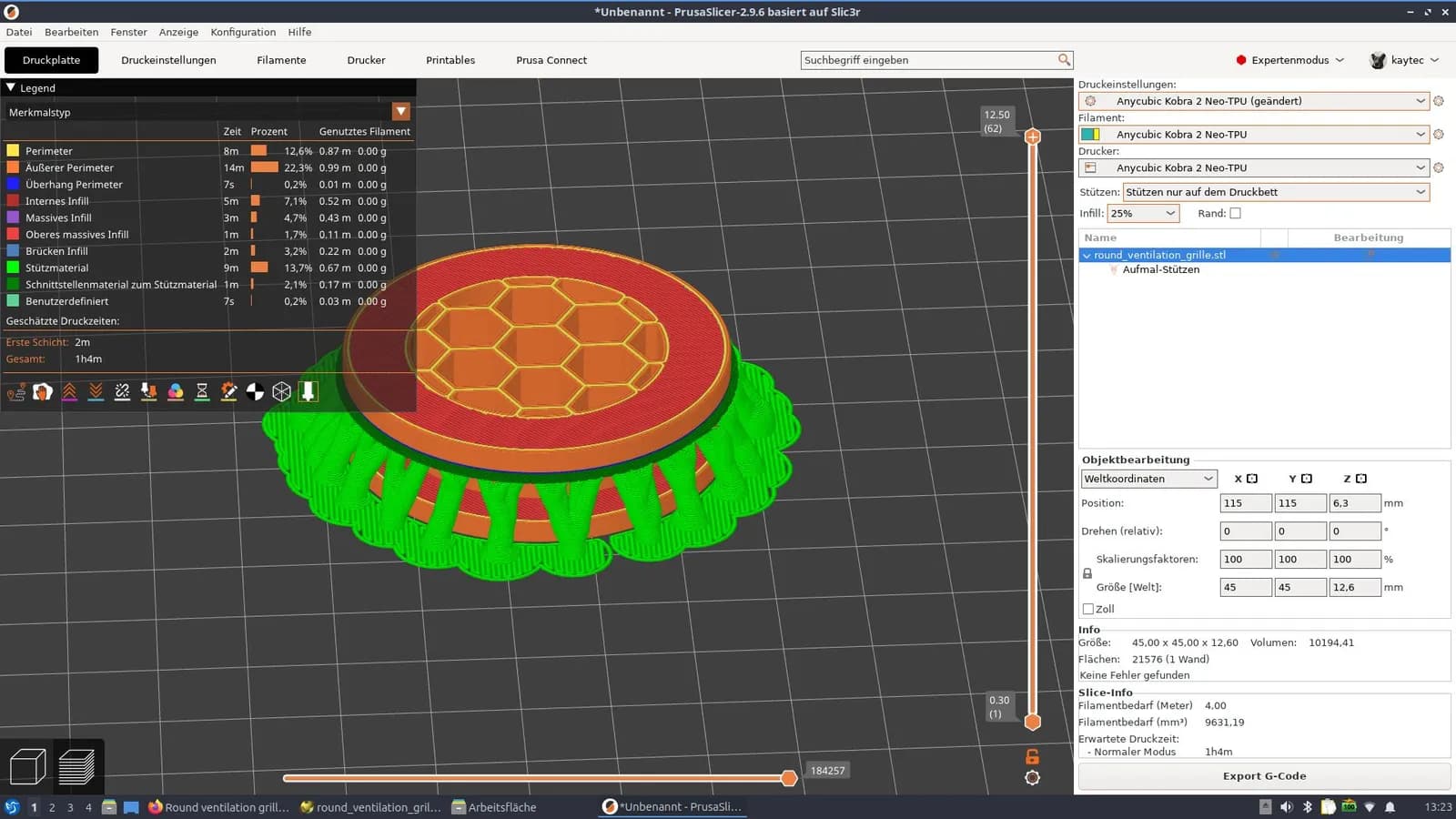
Task: Open the Expertenmodus mode dropdown
Action: click(x=1289, y=60)
